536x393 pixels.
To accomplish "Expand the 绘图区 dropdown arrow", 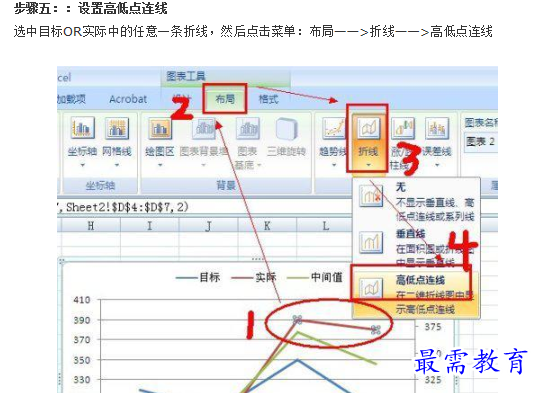I will coord(160,165).
